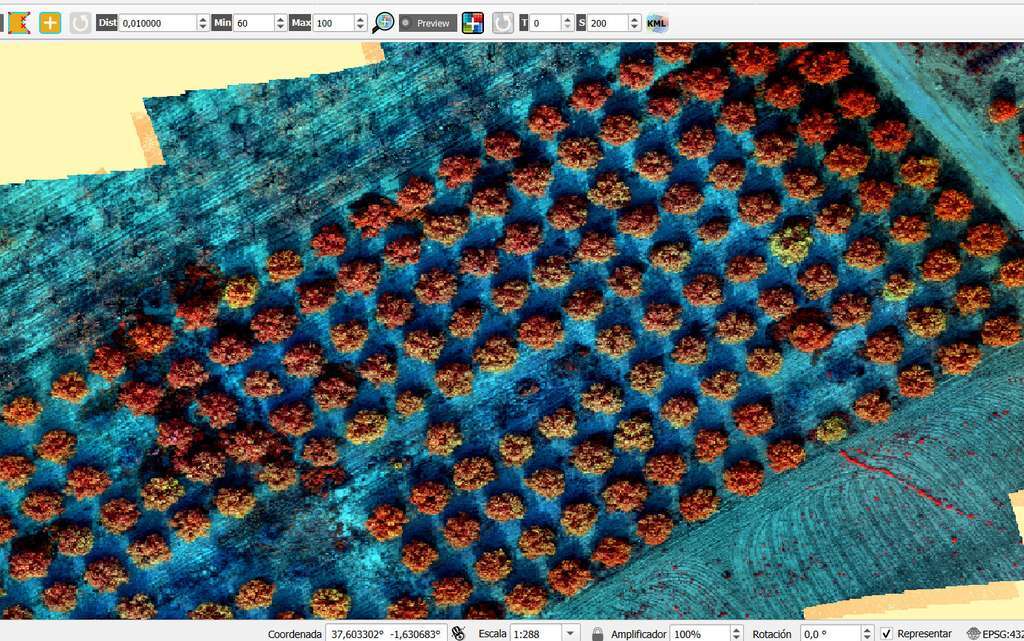Image resolution: width=1024 pixels, height=641 pixels.
Task: Click the orange polygon editing tool icon
Action: pos(19,23)
